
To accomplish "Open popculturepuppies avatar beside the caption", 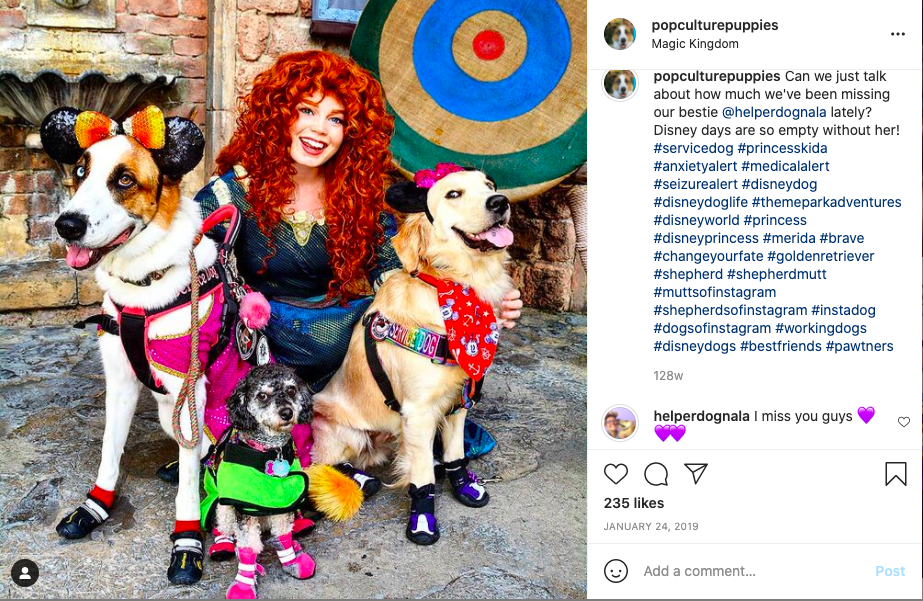I will [x=620, y=84].
